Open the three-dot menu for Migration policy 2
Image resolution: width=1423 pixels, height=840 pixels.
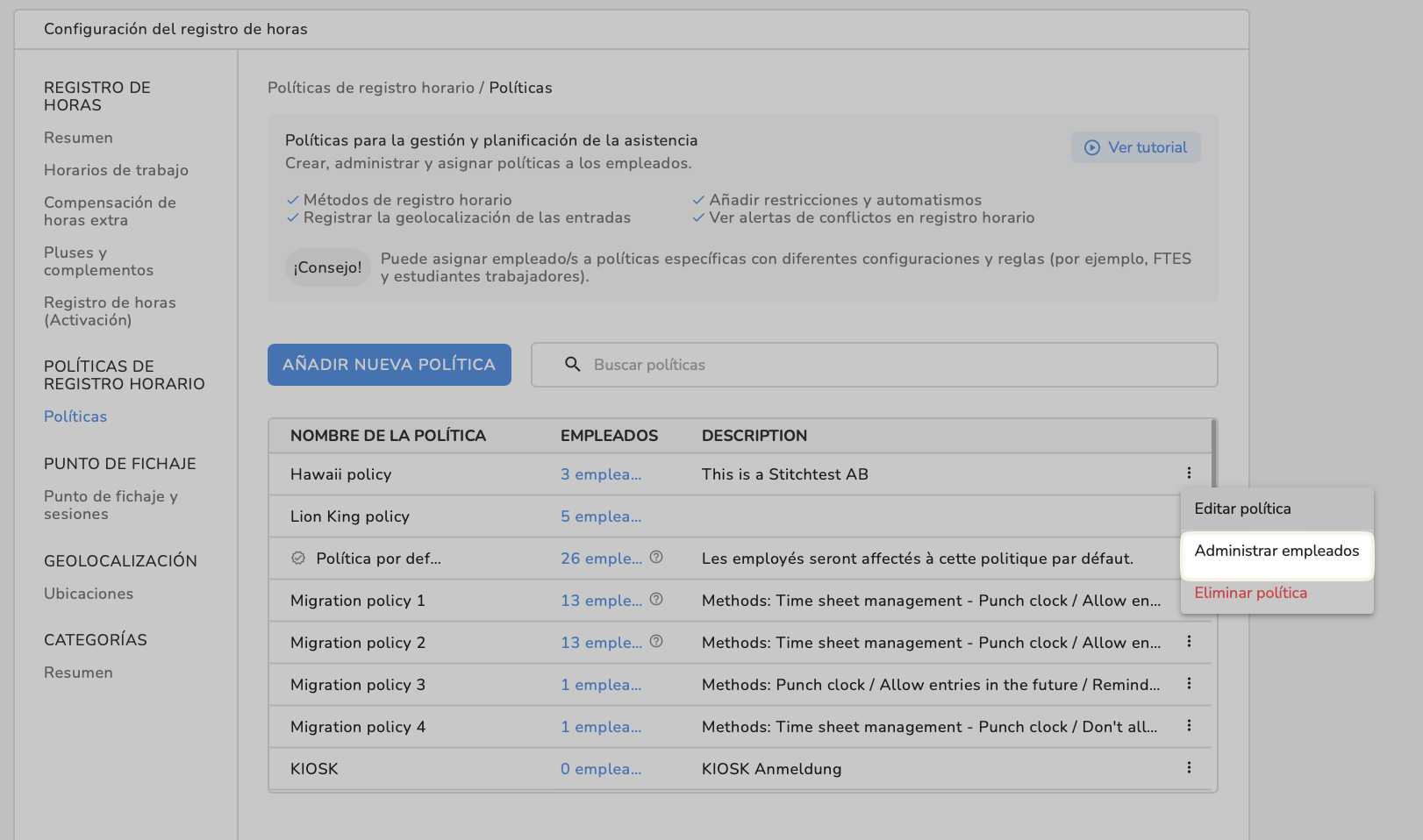[x=1189, y=642]
